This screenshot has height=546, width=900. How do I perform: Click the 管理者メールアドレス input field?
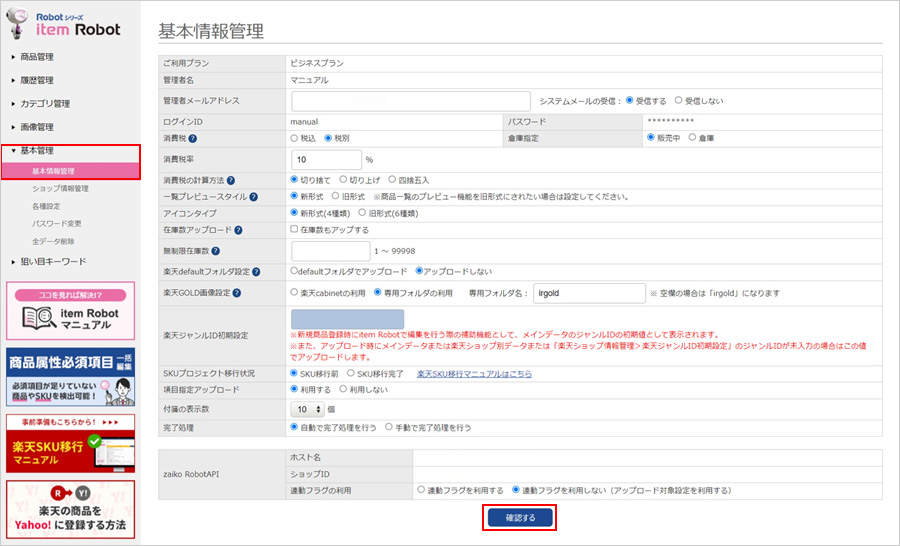[410, 101]
